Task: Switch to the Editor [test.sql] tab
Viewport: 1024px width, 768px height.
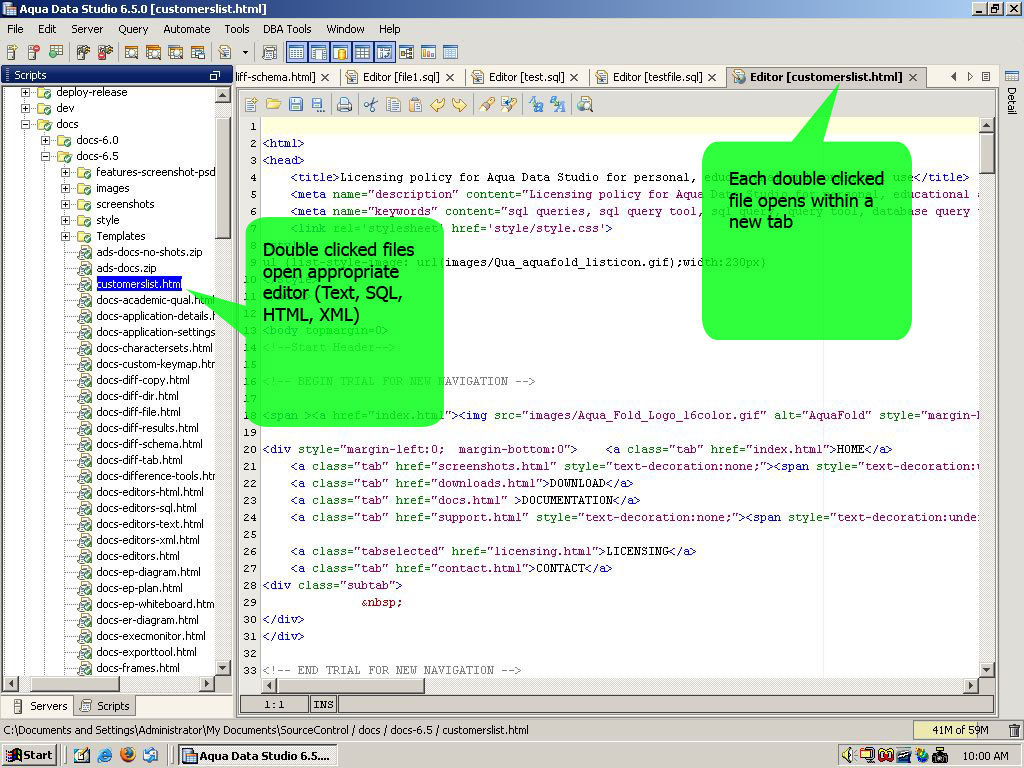Action: pos(525,77)
